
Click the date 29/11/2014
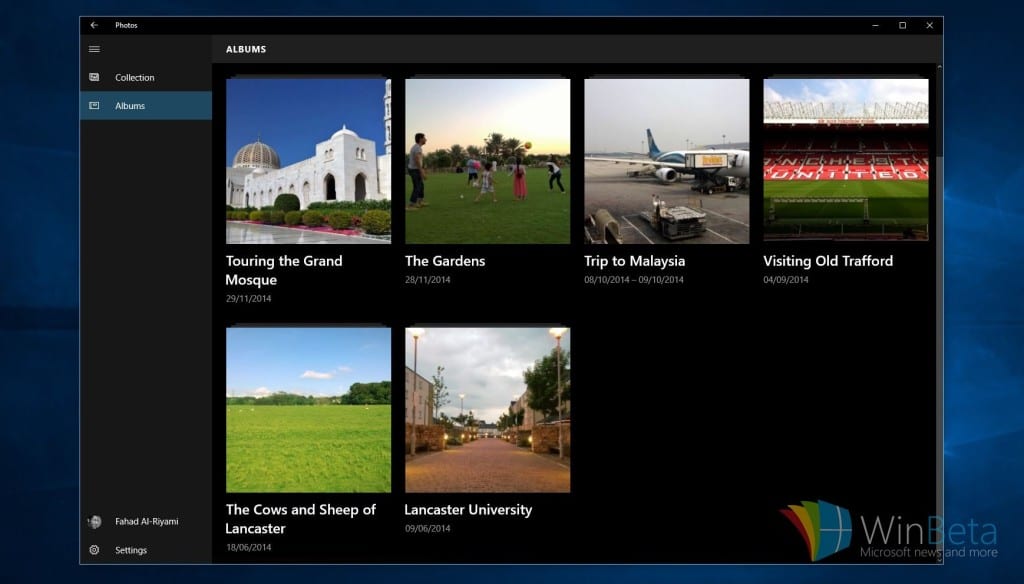coord(248,299)
